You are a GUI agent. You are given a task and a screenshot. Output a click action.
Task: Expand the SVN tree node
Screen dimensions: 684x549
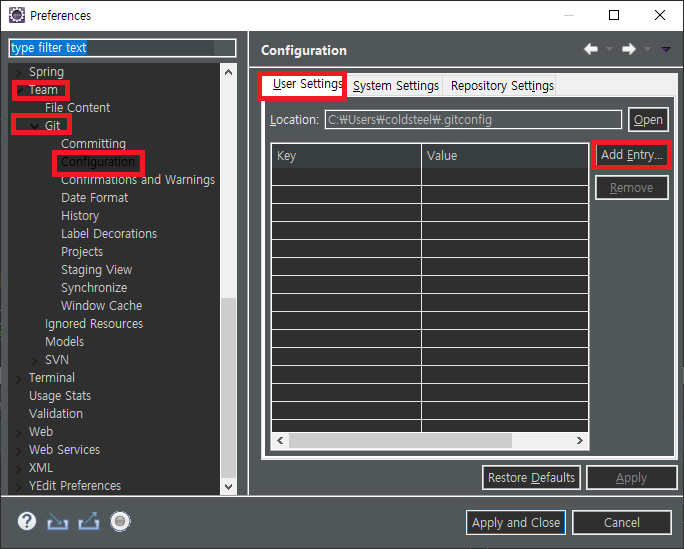tap(35, 361)
